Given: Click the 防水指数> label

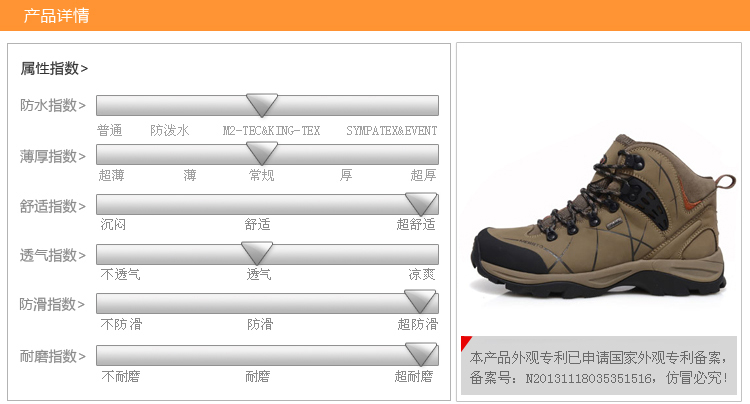Looking at the screenshot, I should [53, 105].
